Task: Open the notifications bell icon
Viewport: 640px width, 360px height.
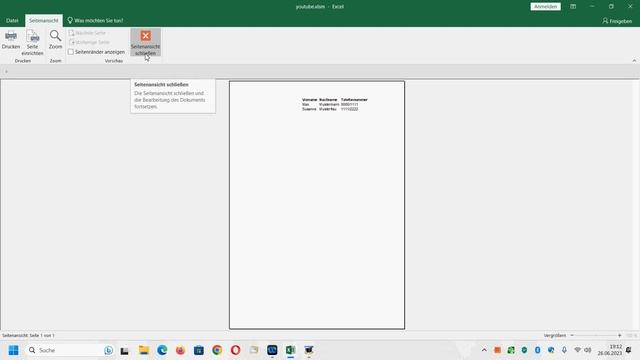Action: click(629, 350)
